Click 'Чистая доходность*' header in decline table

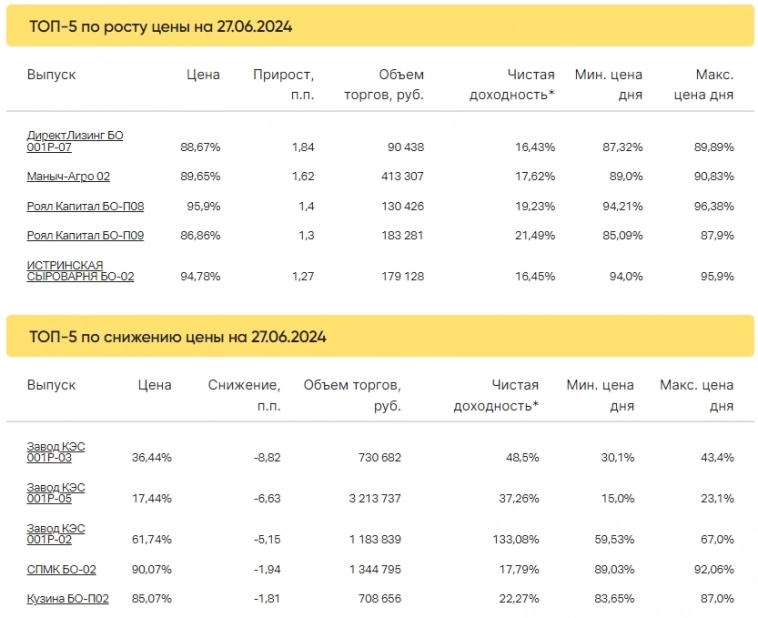(496, 395)
